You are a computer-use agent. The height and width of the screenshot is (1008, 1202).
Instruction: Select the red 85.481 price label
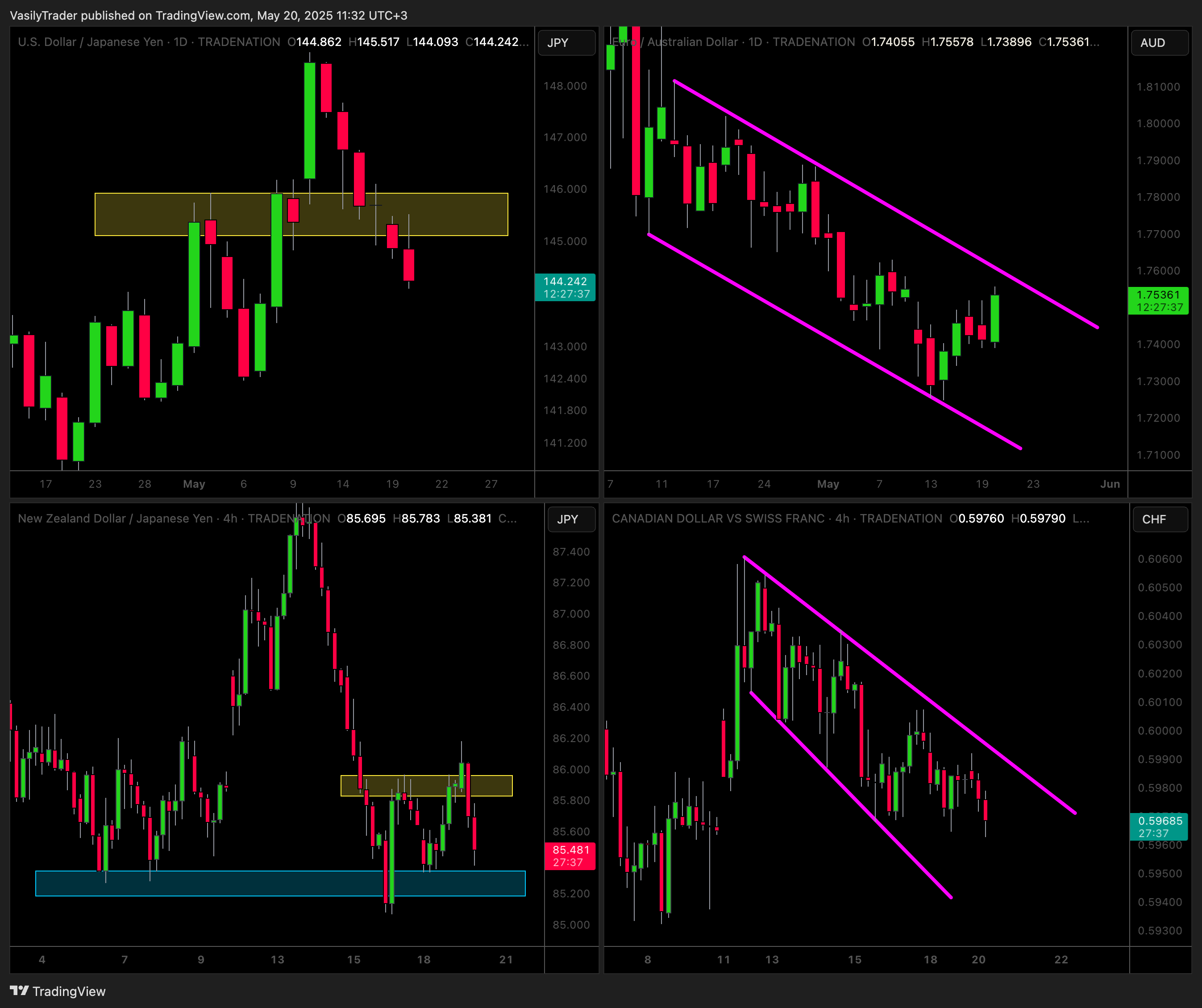(570, 856)
